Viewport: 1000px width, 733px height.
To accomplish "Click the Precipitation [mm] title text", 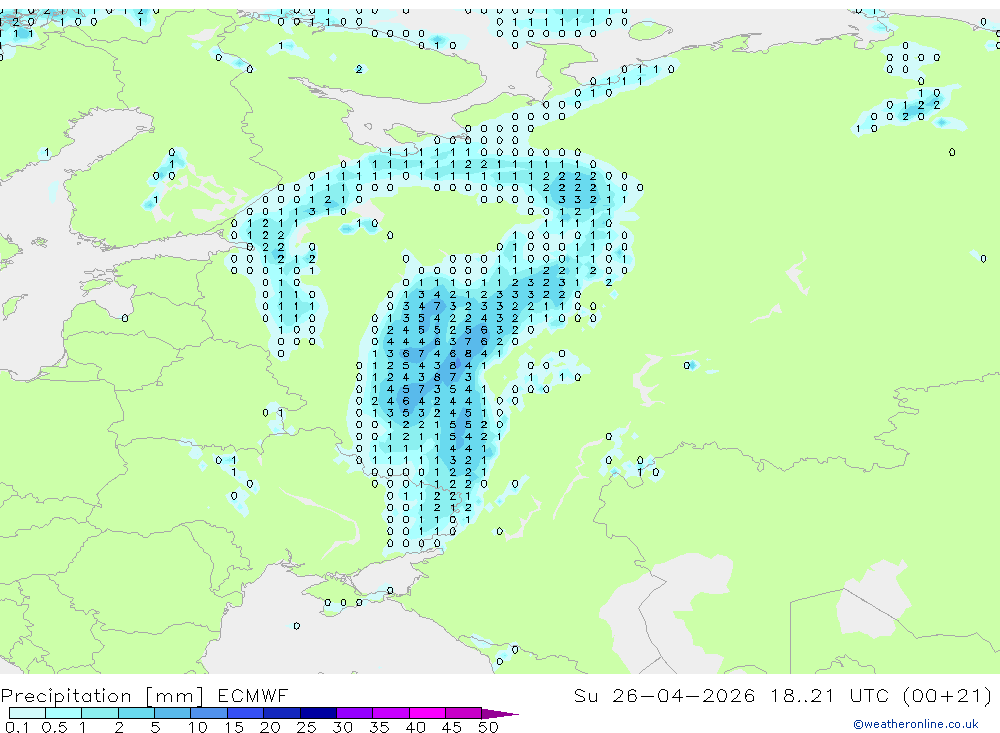I will [102, 696].
